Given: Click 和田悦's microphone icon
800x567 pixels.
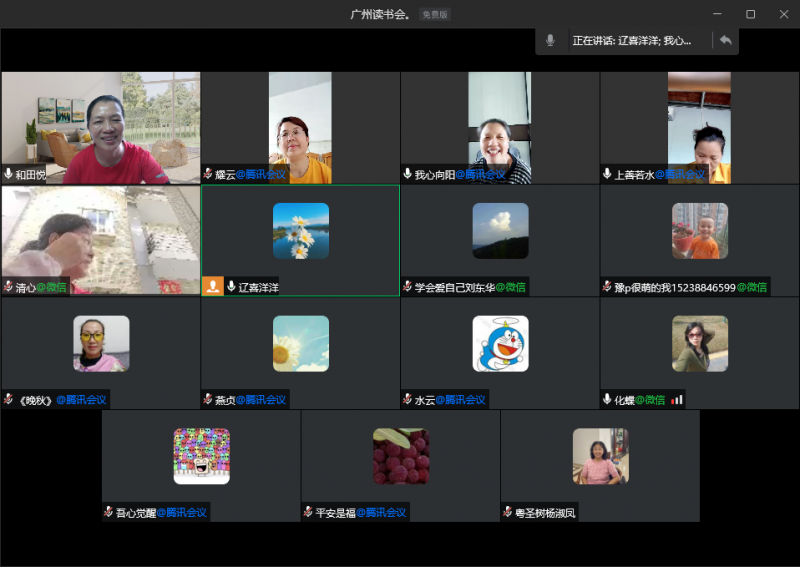Looking at the screenshot, I should coord(9,174).
